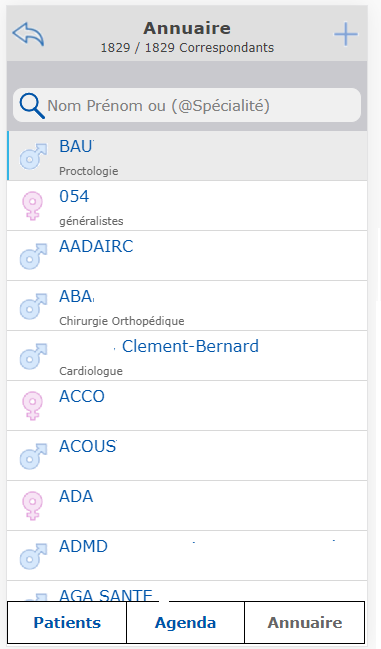Open the BAU Proctologie contact name
The height and width of the screenshot is (649, 381).
(x=77, y=146)
